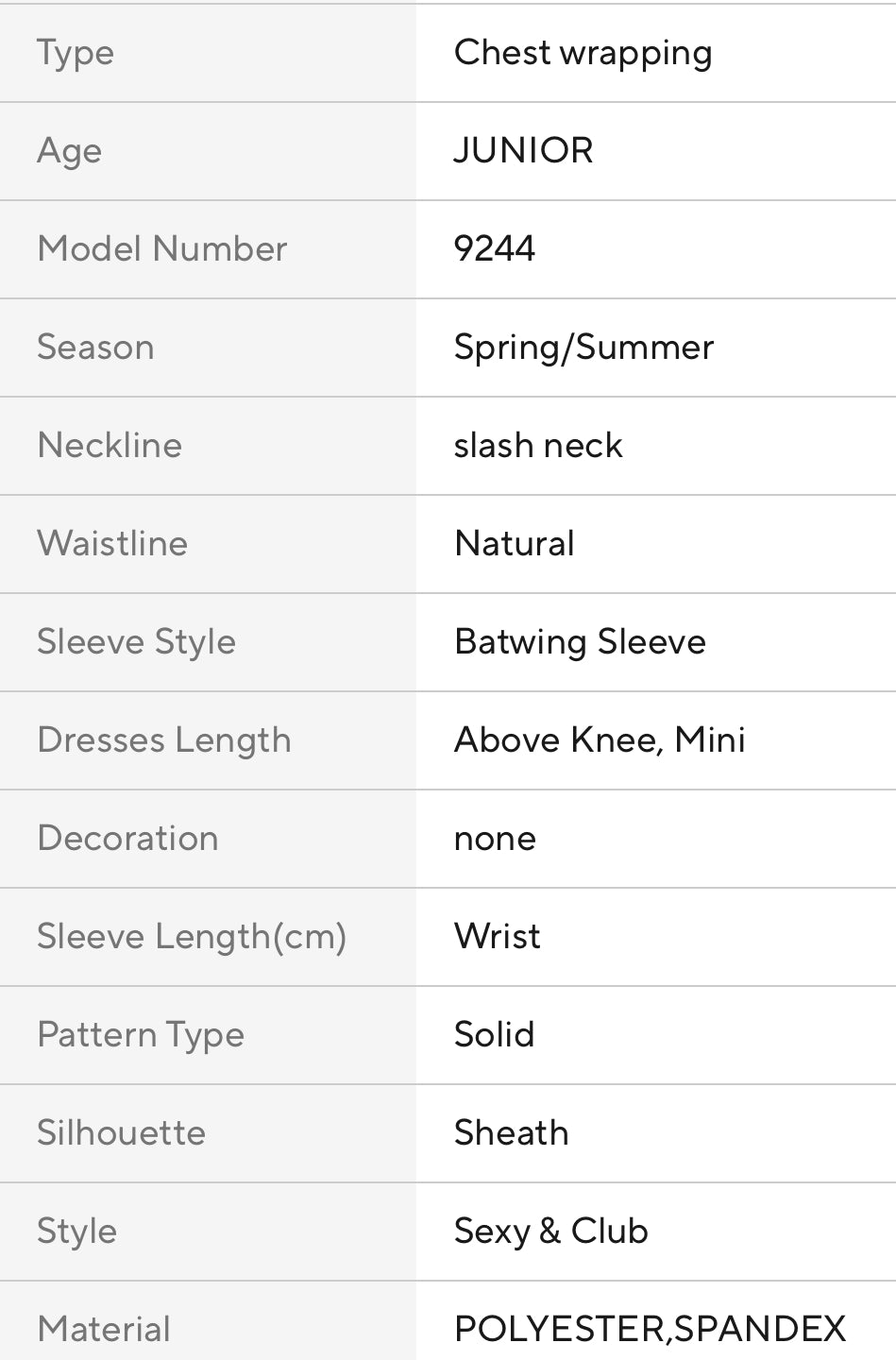The width and height of the screenshot is (896, 1360).
Task: Tap the 'Silhouette' label
Action: [121, 1133]
